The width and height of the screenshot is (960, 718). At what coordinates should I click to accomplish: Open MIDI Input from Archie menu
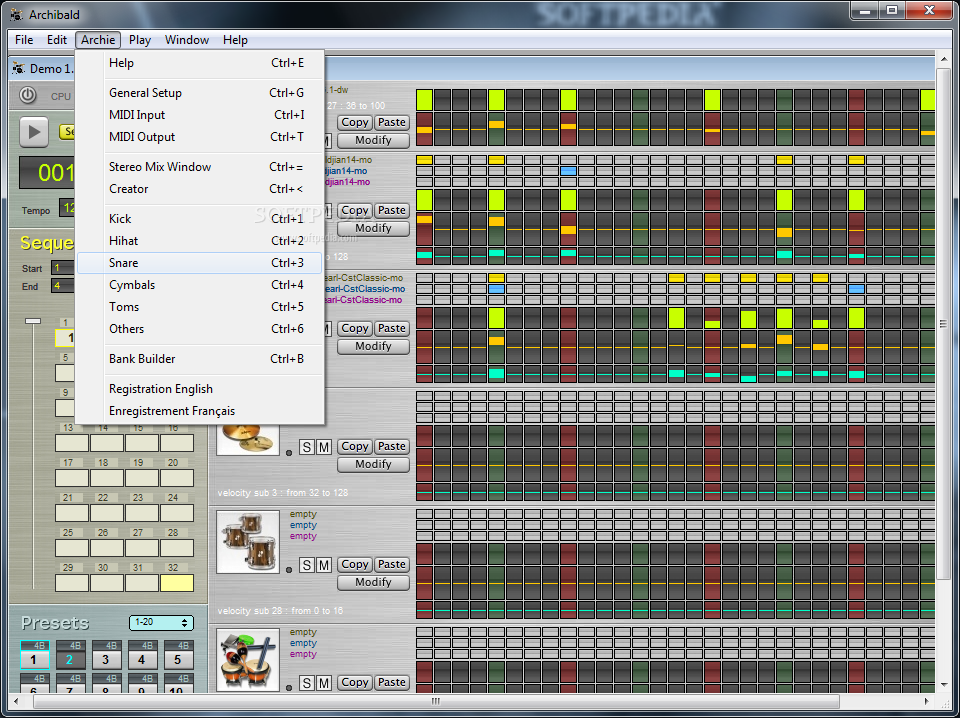[199, 115]
